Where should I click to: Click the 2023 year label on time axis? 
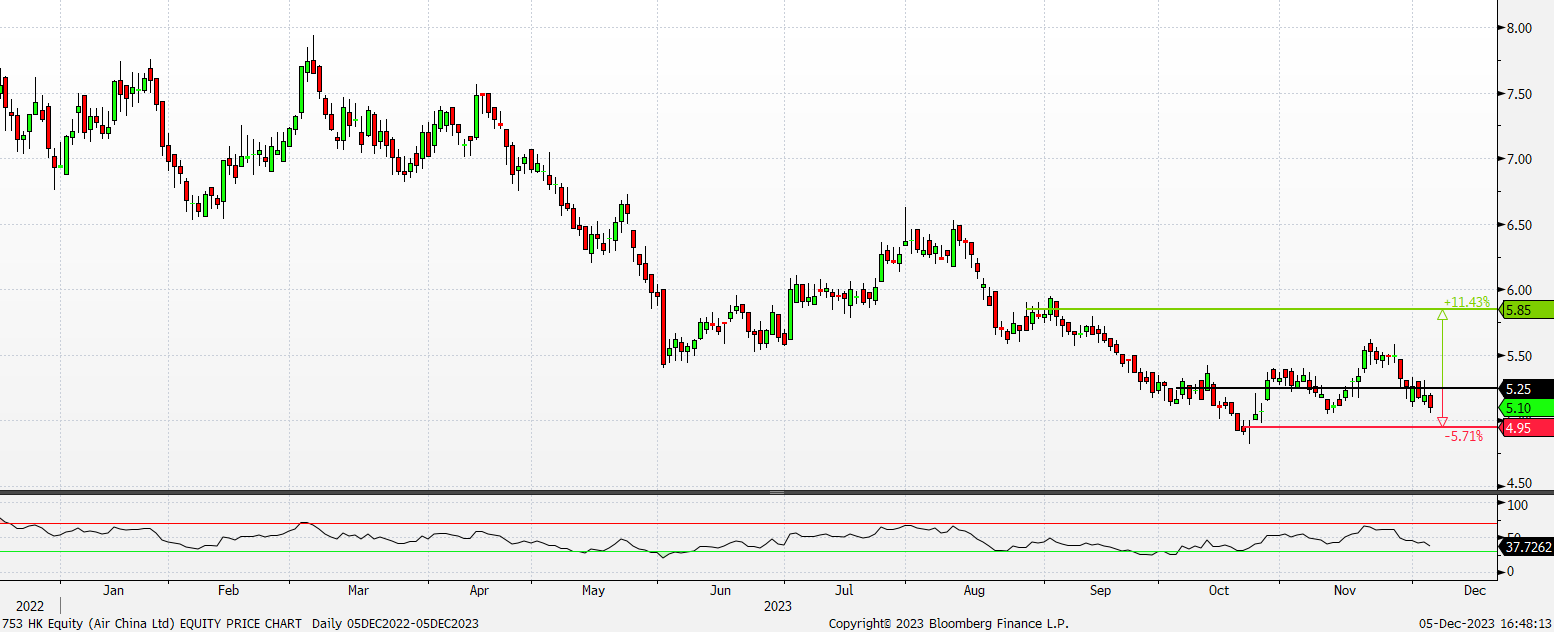point(777,606)
